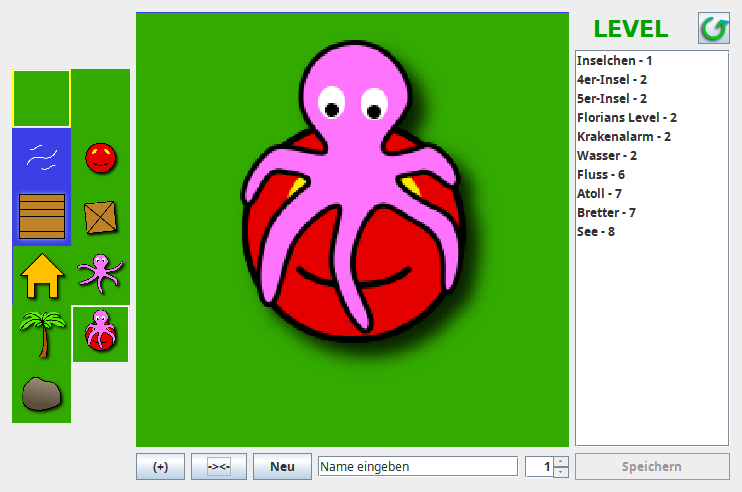Choose 'Krakenalarm - 2' in level list
This screenshot has height=492, width=742.
coord(652,137)
